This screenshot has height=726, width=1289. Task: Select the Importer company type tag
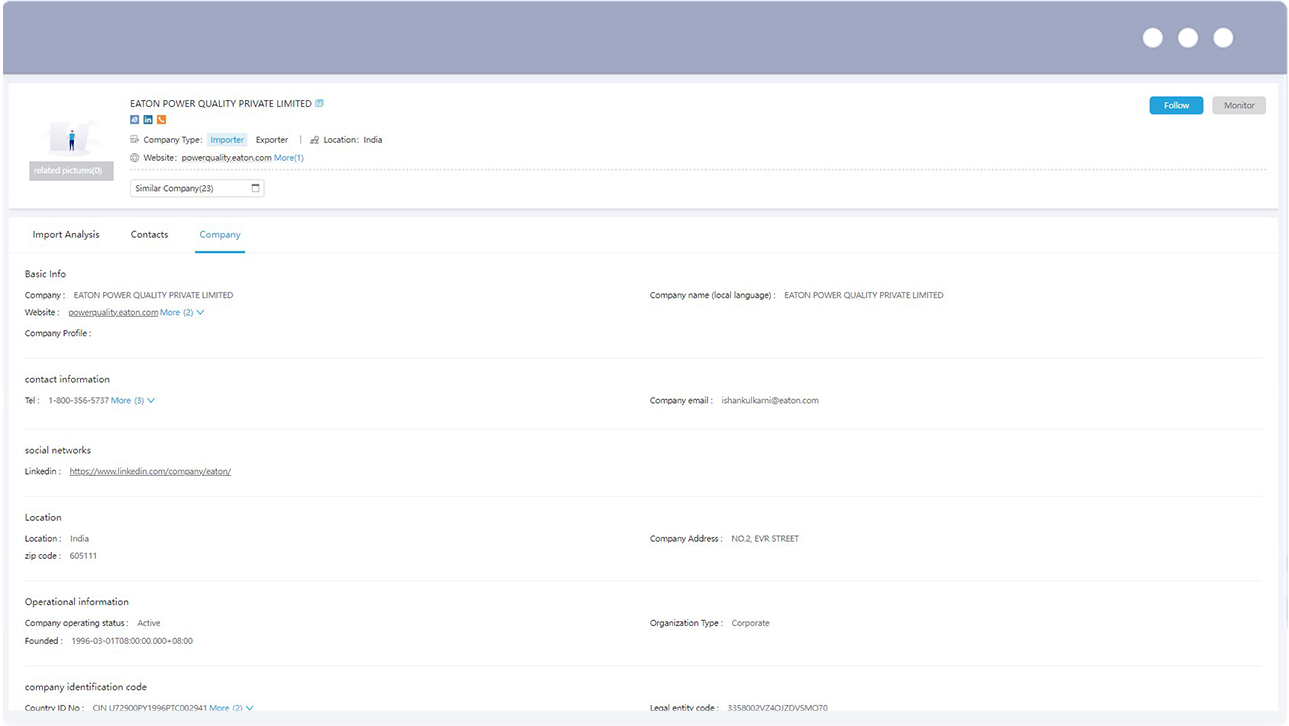coord(227,140)
